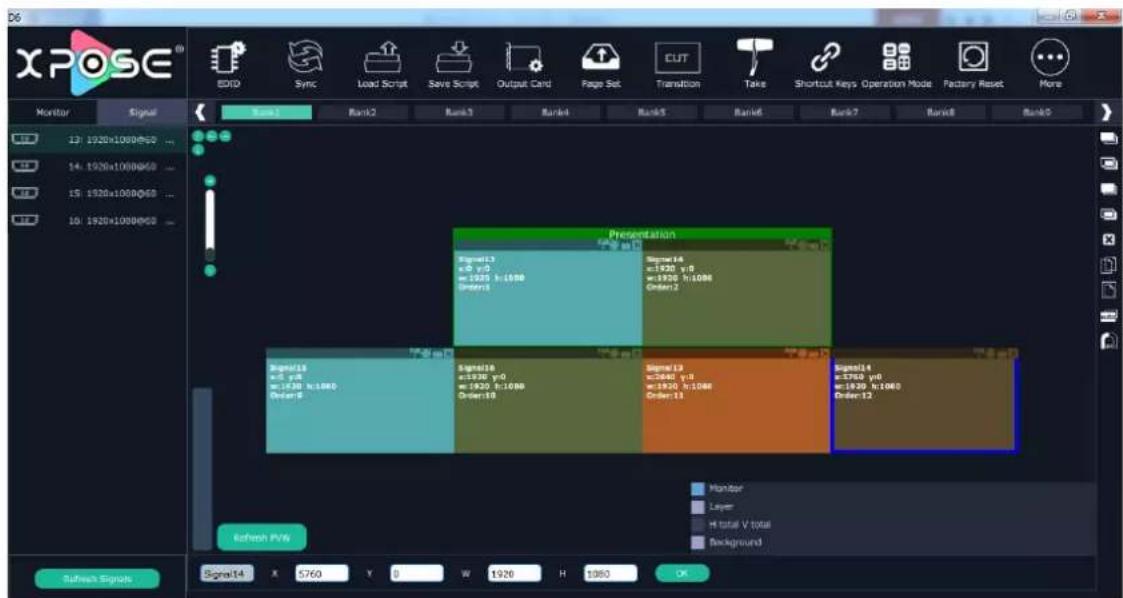Click the Background legend color swatch
The image size is (1123, 598).
click(698, 543)
